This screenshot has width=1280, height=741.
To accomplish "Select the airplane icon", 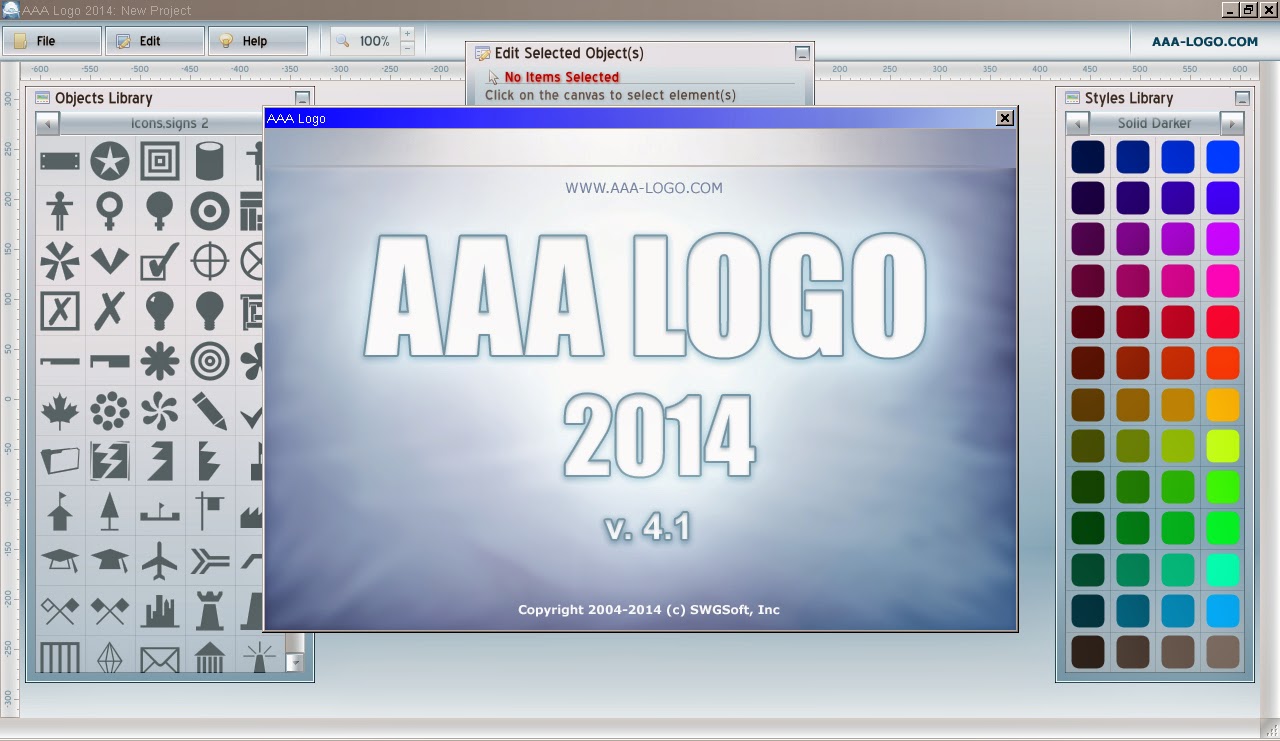I will coord(160,561).
